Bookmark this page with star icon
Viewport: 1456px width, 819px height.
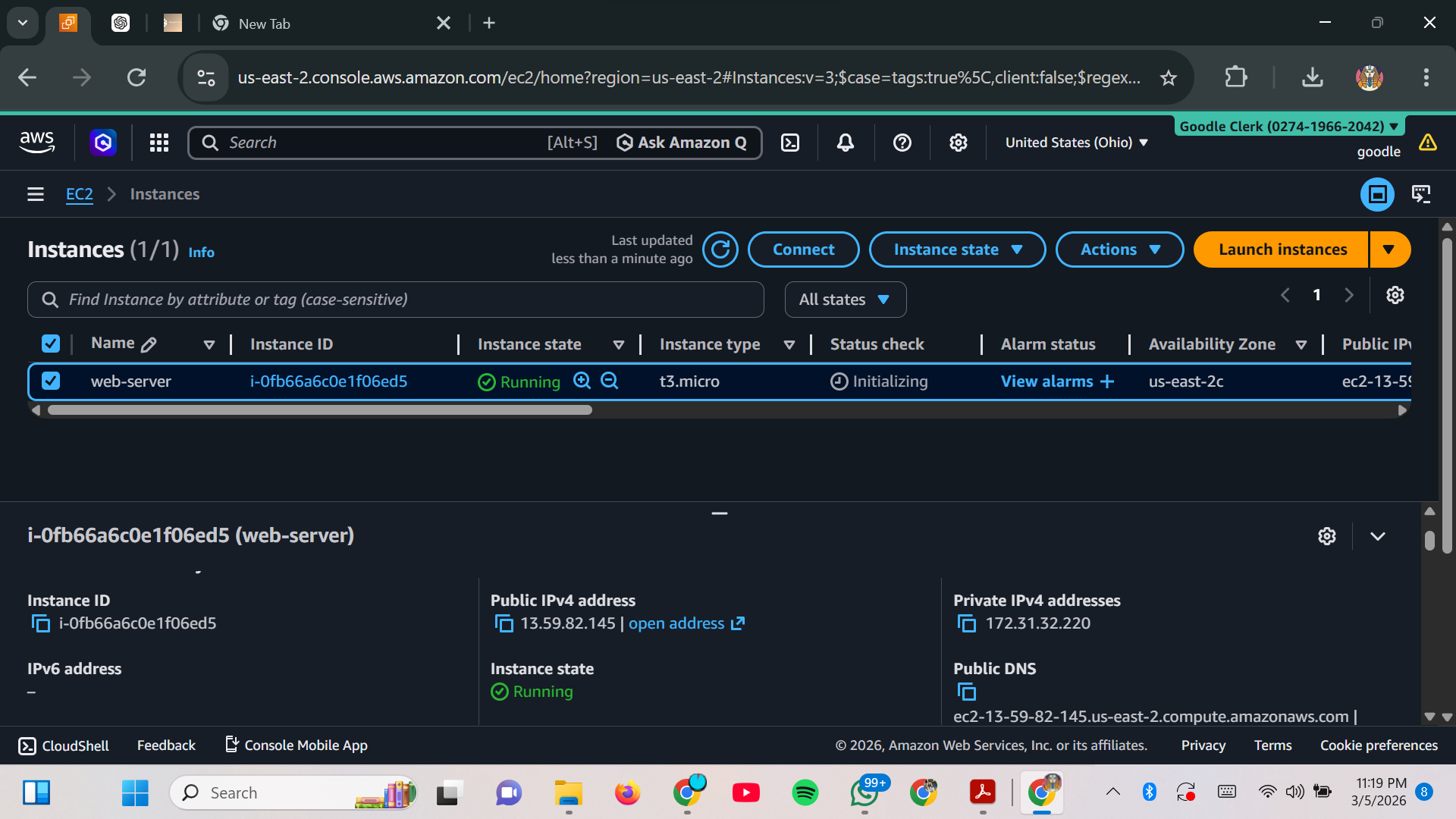tap(1169, 77)
